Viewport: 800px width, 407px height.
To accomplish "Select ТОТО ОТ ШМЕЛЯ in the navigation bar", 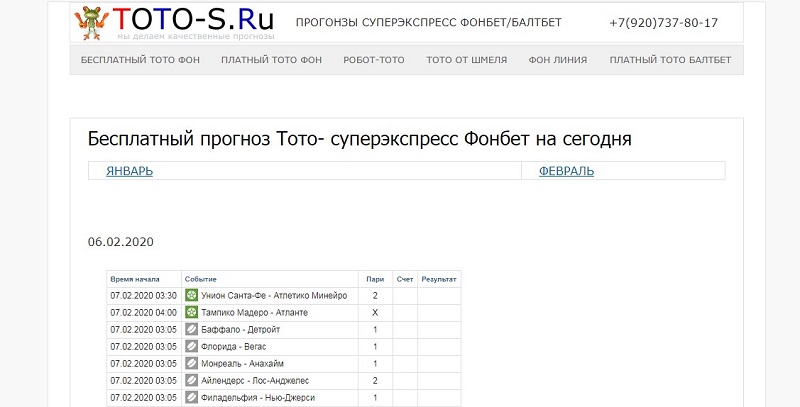I will tap(466, 60).
